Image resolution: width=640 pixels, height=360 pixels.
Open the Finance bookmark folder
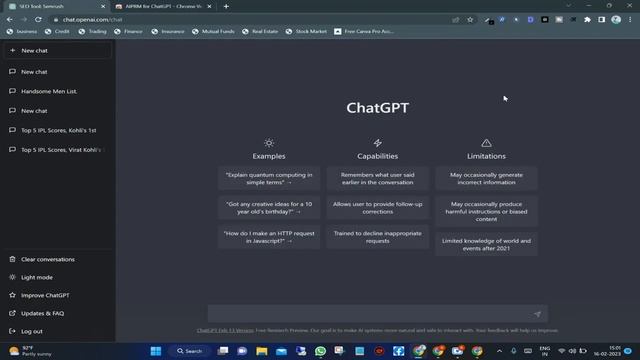129,31
